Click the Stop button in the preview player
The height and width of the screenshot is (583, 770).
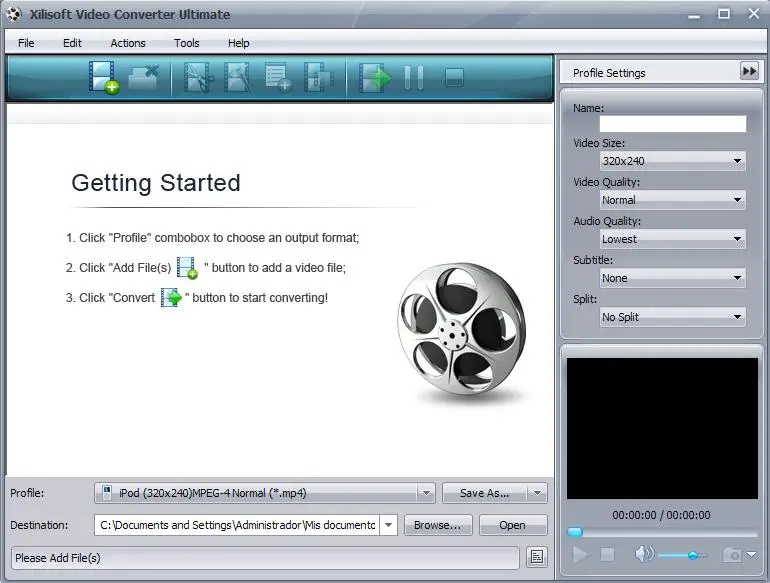pyautogui.click(x=607, y=555)
